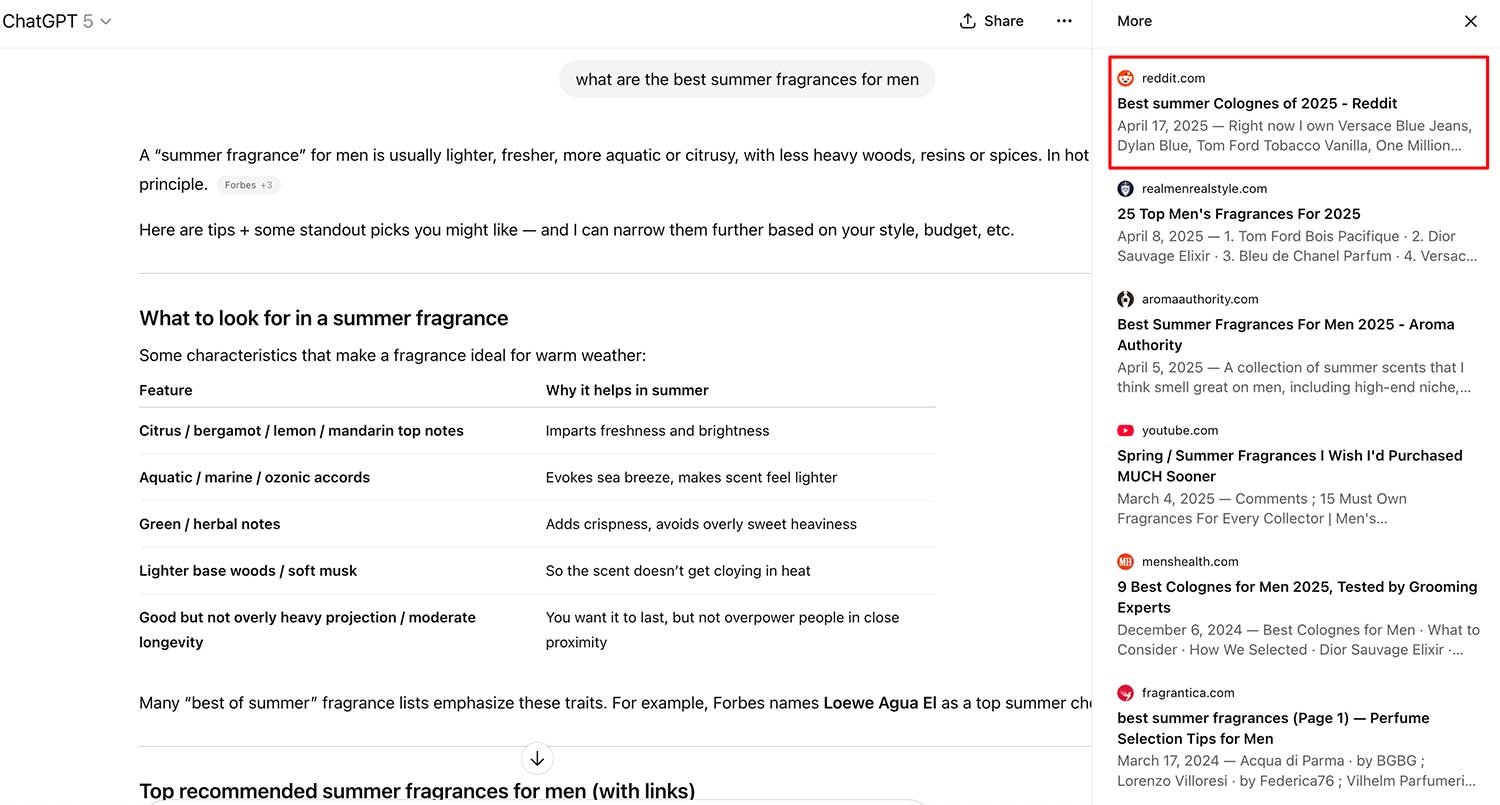
Task: Close the More sources panel
Action: [1470, 21]
